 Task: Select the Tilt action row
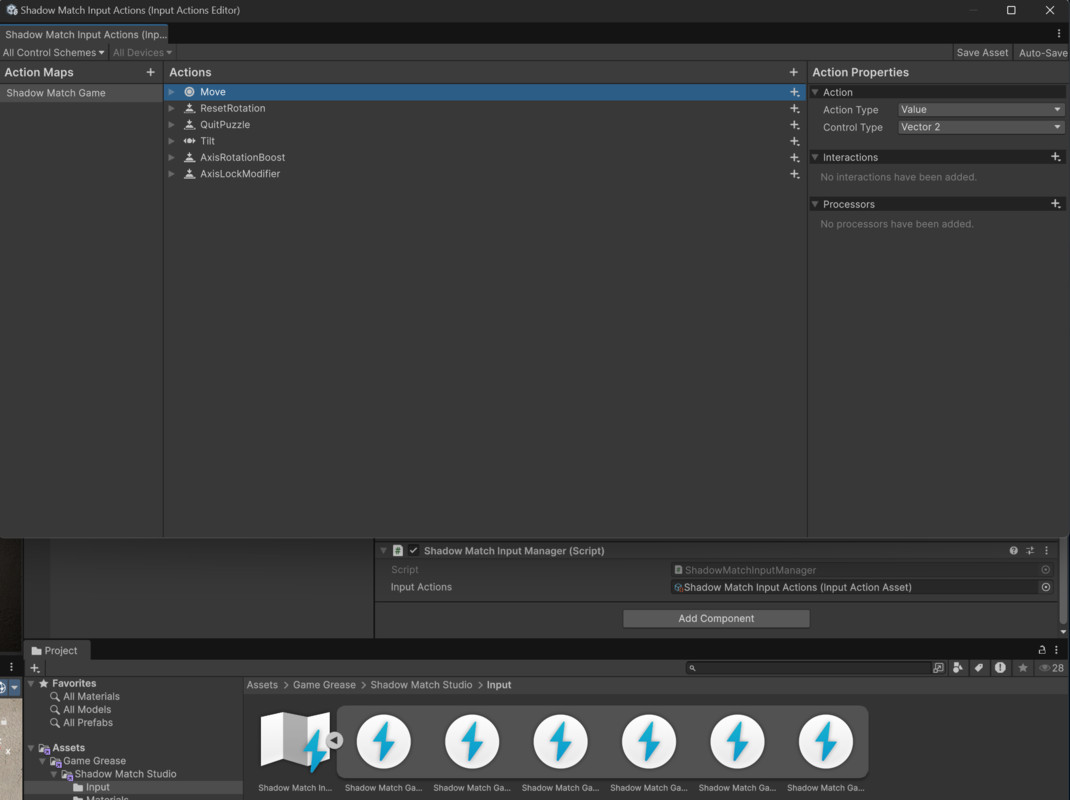(485, 141)
